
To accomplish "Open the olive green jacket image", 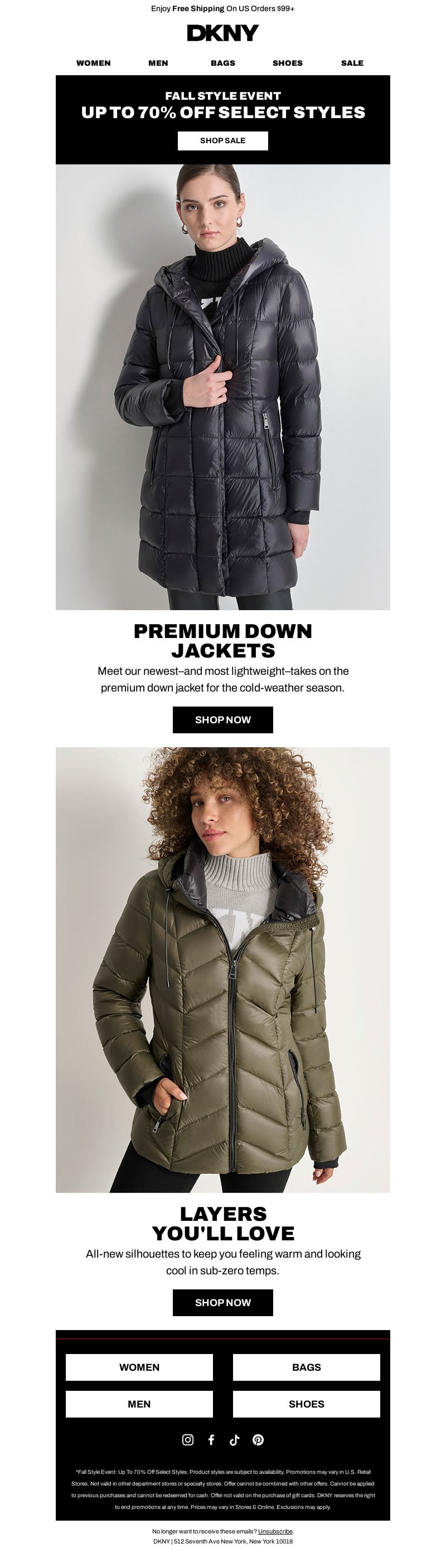I will tap(223, 970).
